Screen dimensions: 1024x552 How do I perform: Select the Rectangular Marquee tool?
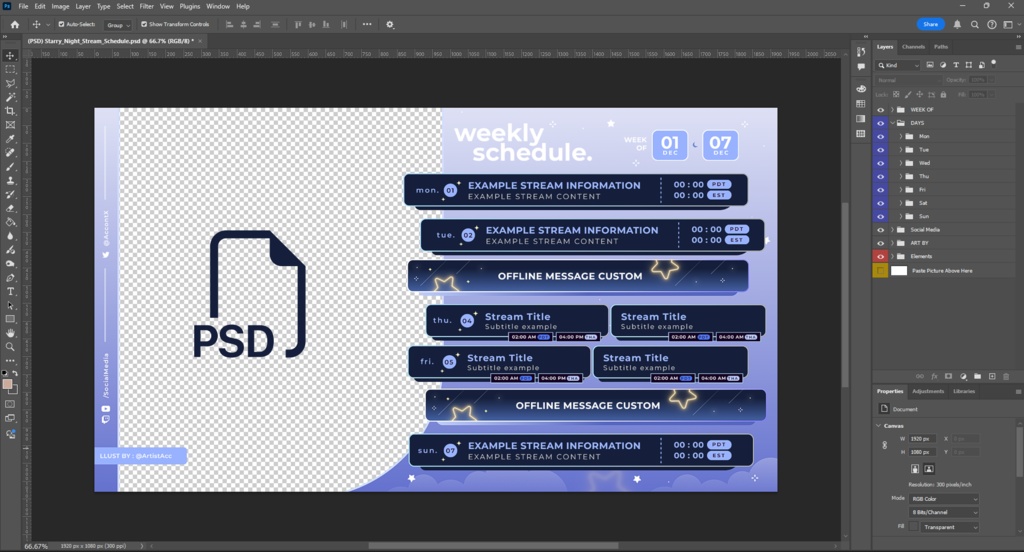coord(10,69)
